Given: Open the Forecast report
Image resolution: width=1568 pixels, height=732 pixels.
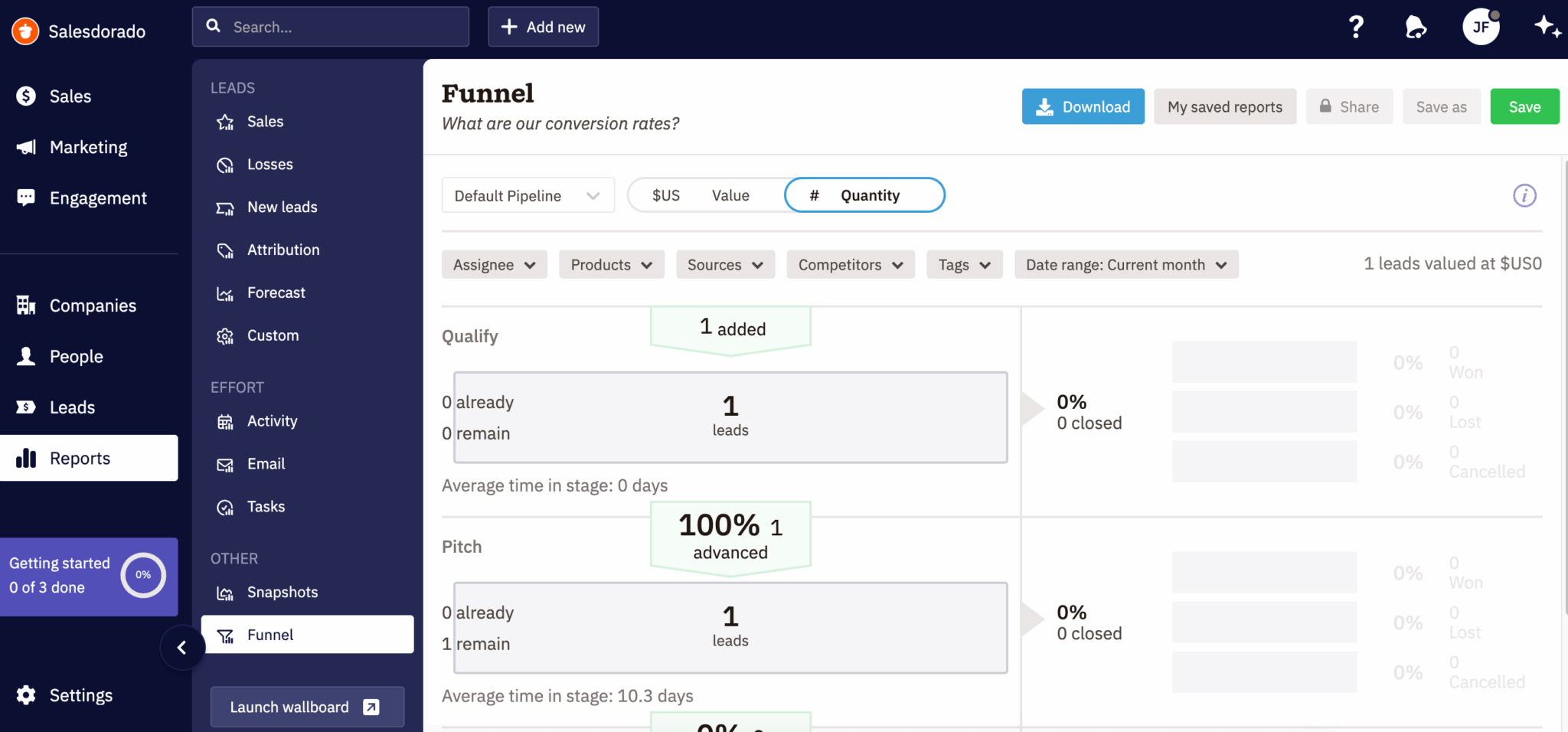Looking at the screenshot, I should tap(276, 292).
